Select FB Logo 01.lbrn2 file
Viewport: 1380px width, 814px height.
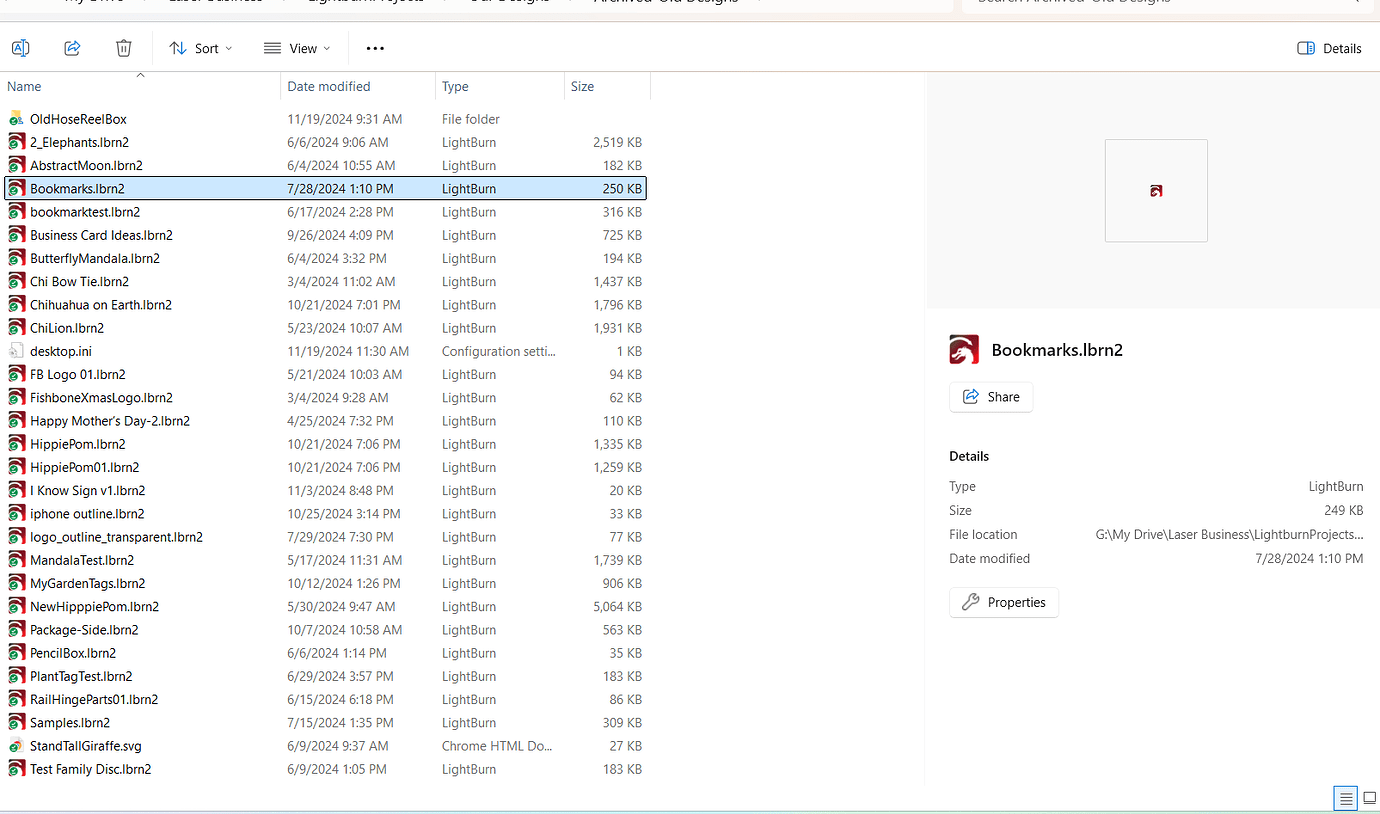[78, 374]
